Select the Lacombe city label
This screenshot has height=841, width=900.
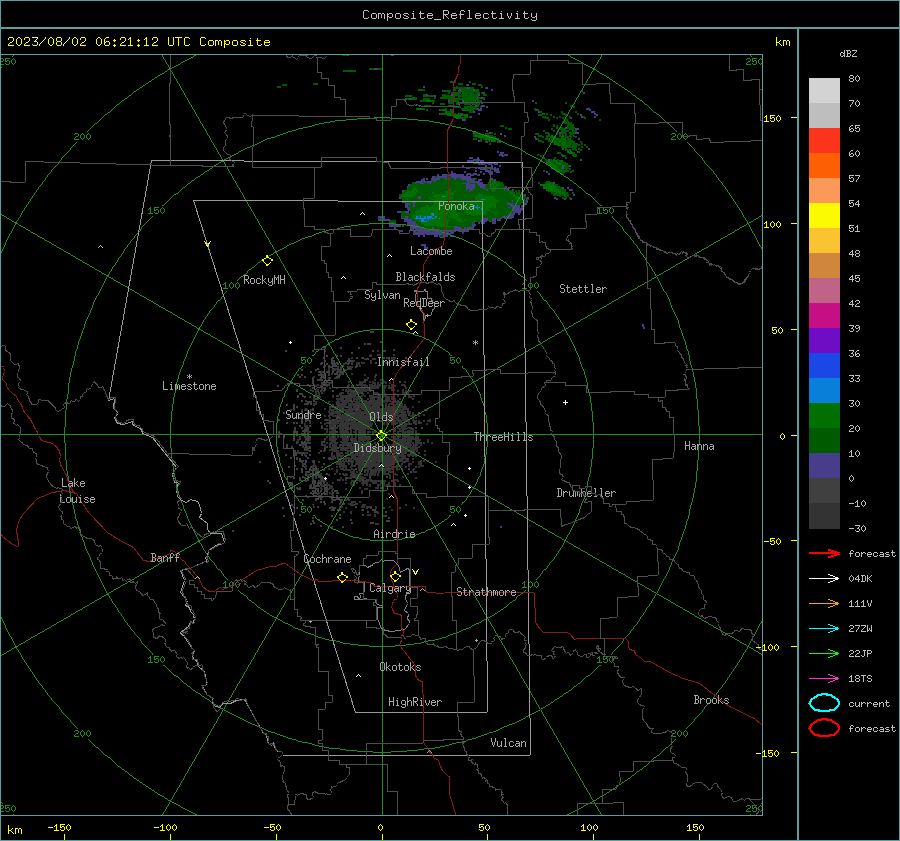tap(431, 251)
